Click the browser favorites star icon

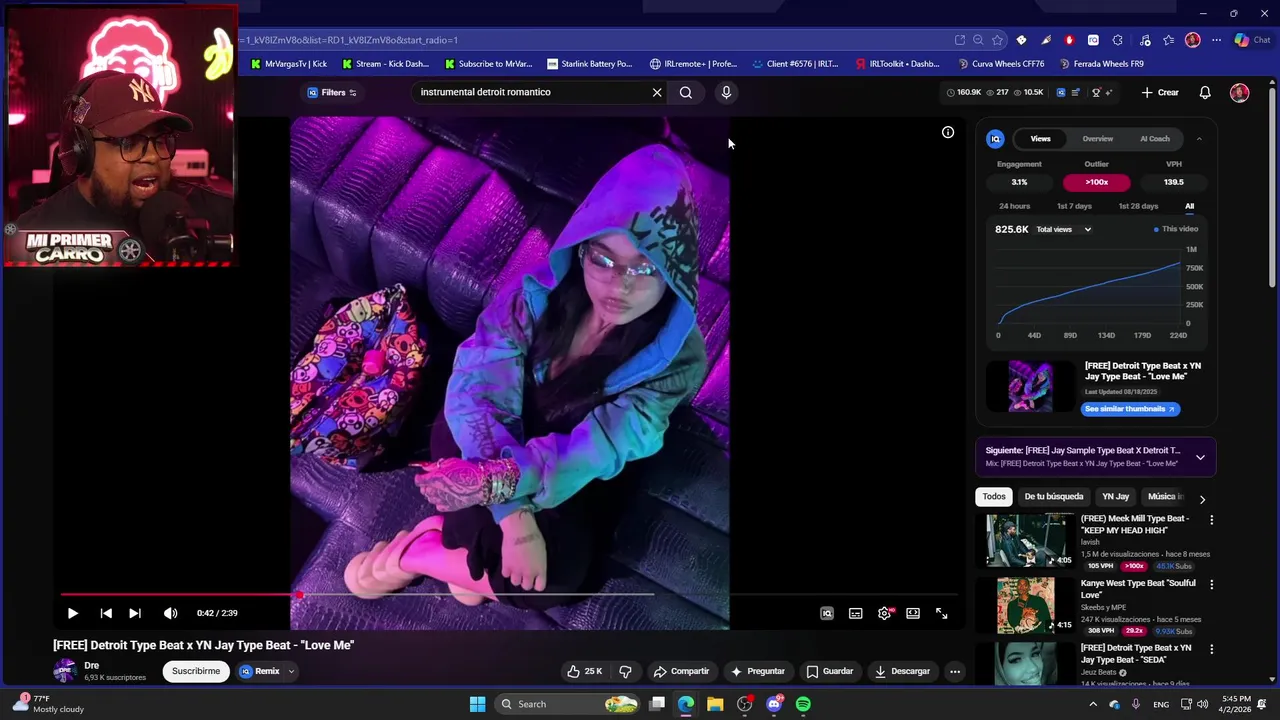click(x=997, y=40)
